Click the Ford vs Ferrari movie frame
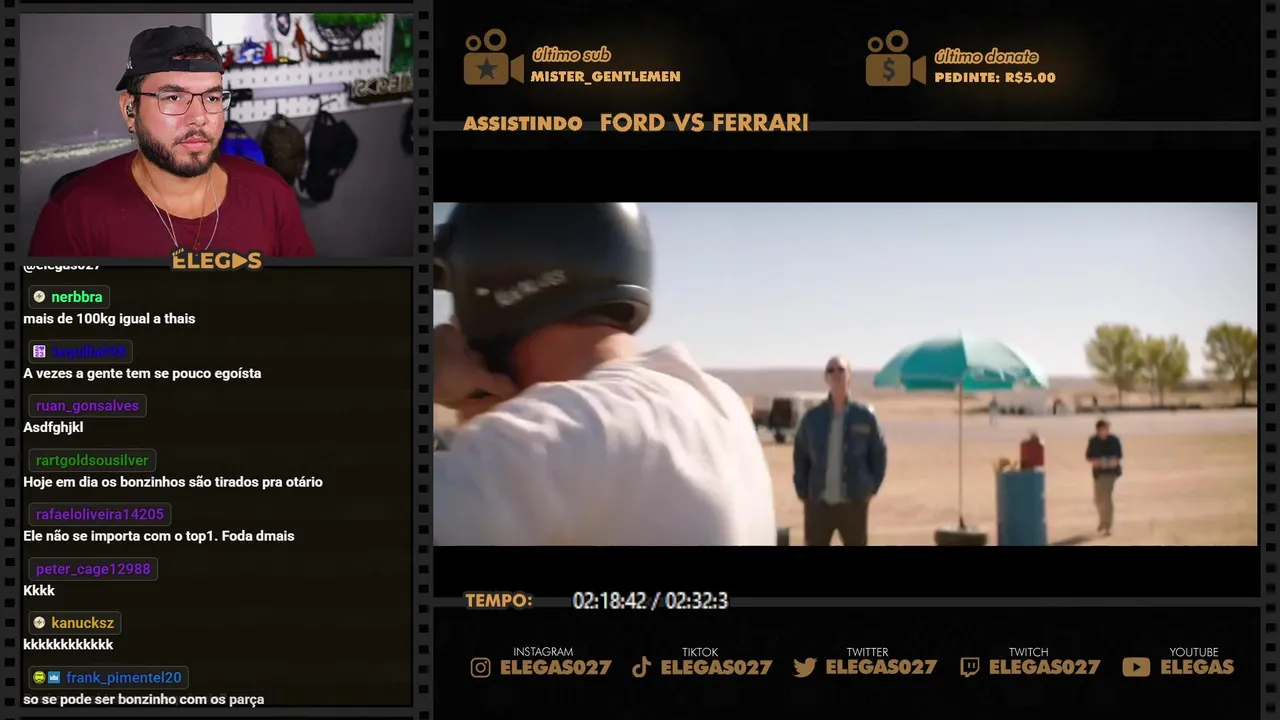Viewport: 1280px width, 720px height. pyautogui.click(x=845, y=374)
